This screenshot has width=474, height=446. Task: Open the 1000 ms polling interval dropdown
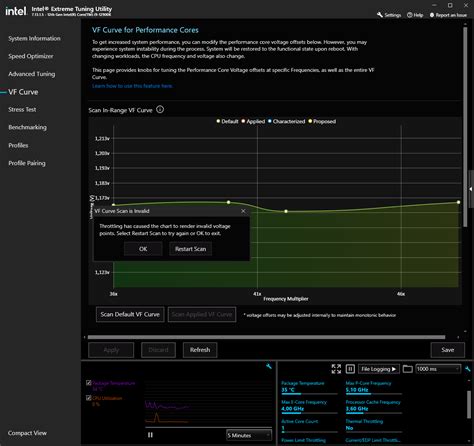(x=438, y=369)
